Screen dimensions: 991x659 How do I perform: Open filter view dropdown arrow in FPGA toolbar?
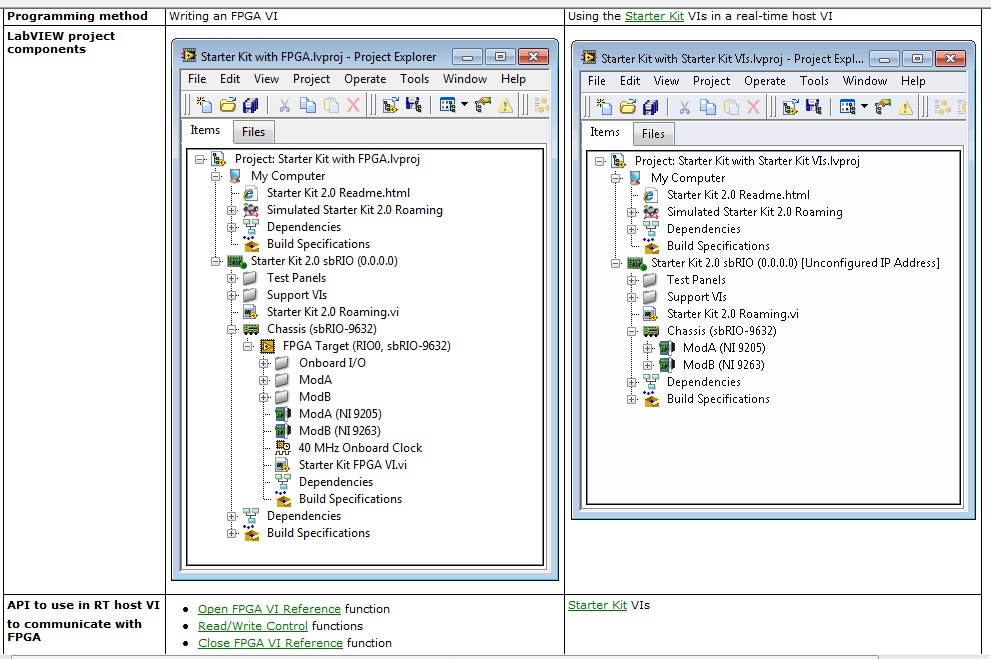pyautogui.click(x=465, y=105)
